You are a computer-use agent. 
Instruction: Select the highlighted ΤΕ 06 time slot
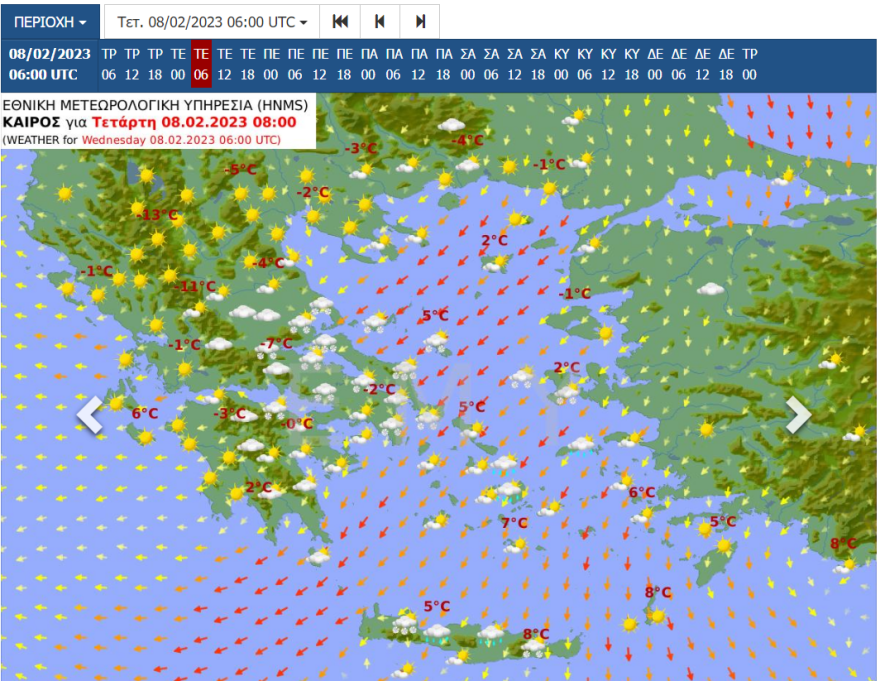tap(201, 64)
